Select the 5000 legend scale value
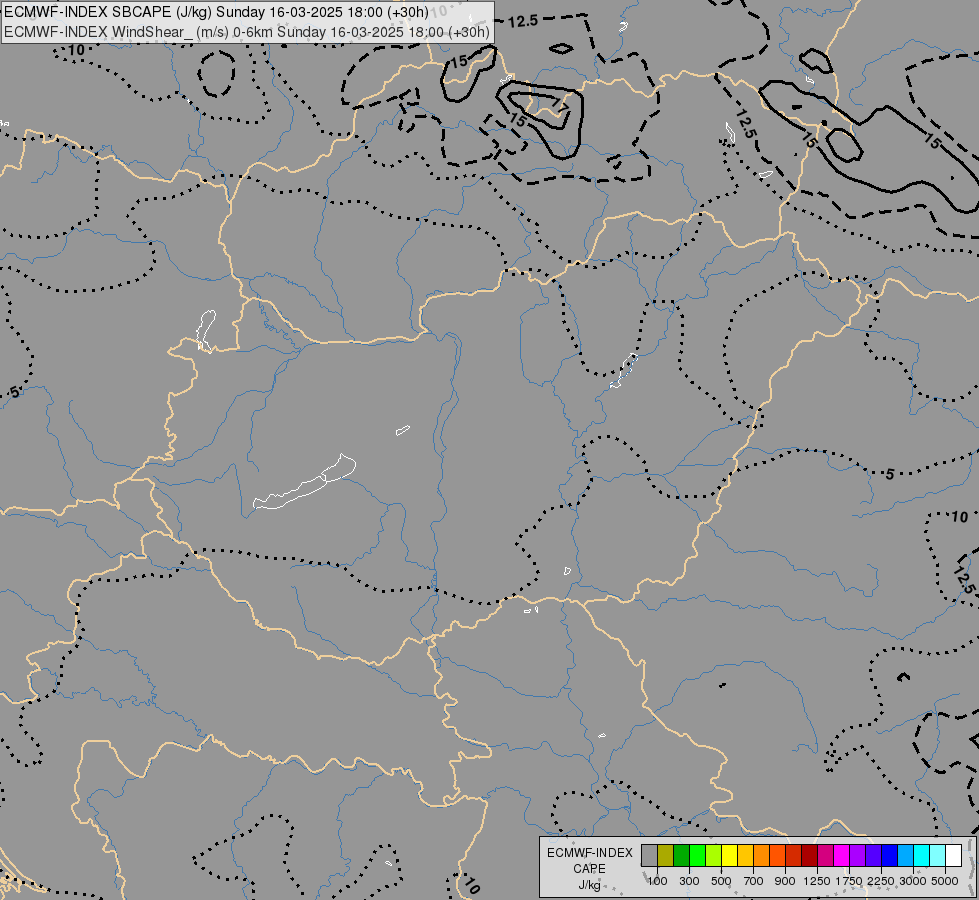This screenshot has height=900, width=979. (945, 881)
